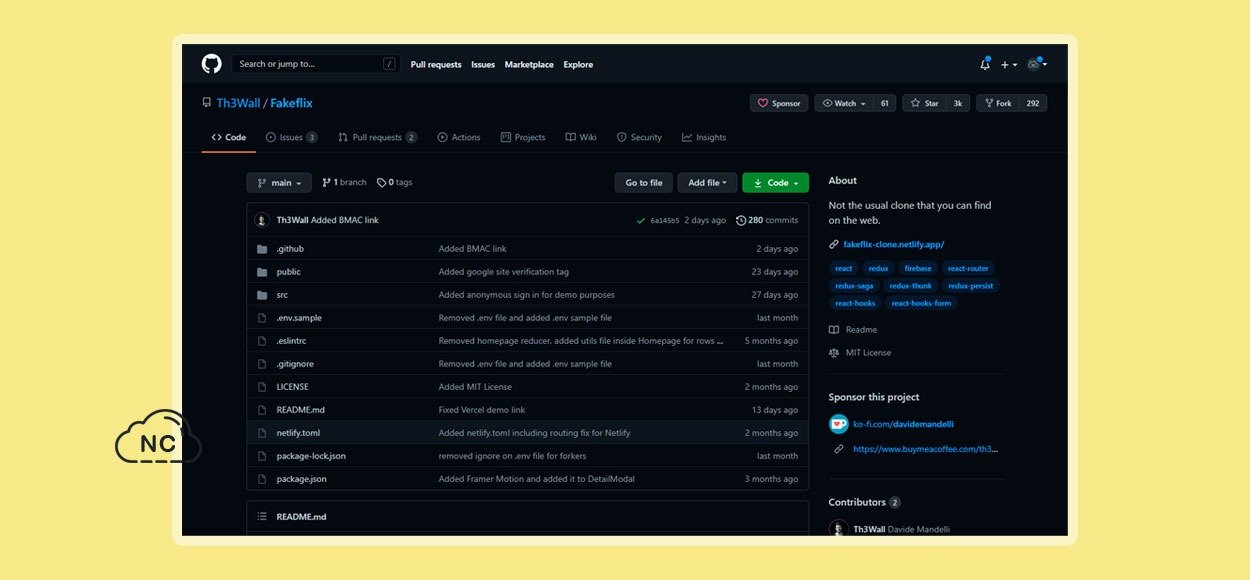Open commit Fixed Vercel demo link
This screenshot has width=1250, height=580.
(x=482, y=410)
